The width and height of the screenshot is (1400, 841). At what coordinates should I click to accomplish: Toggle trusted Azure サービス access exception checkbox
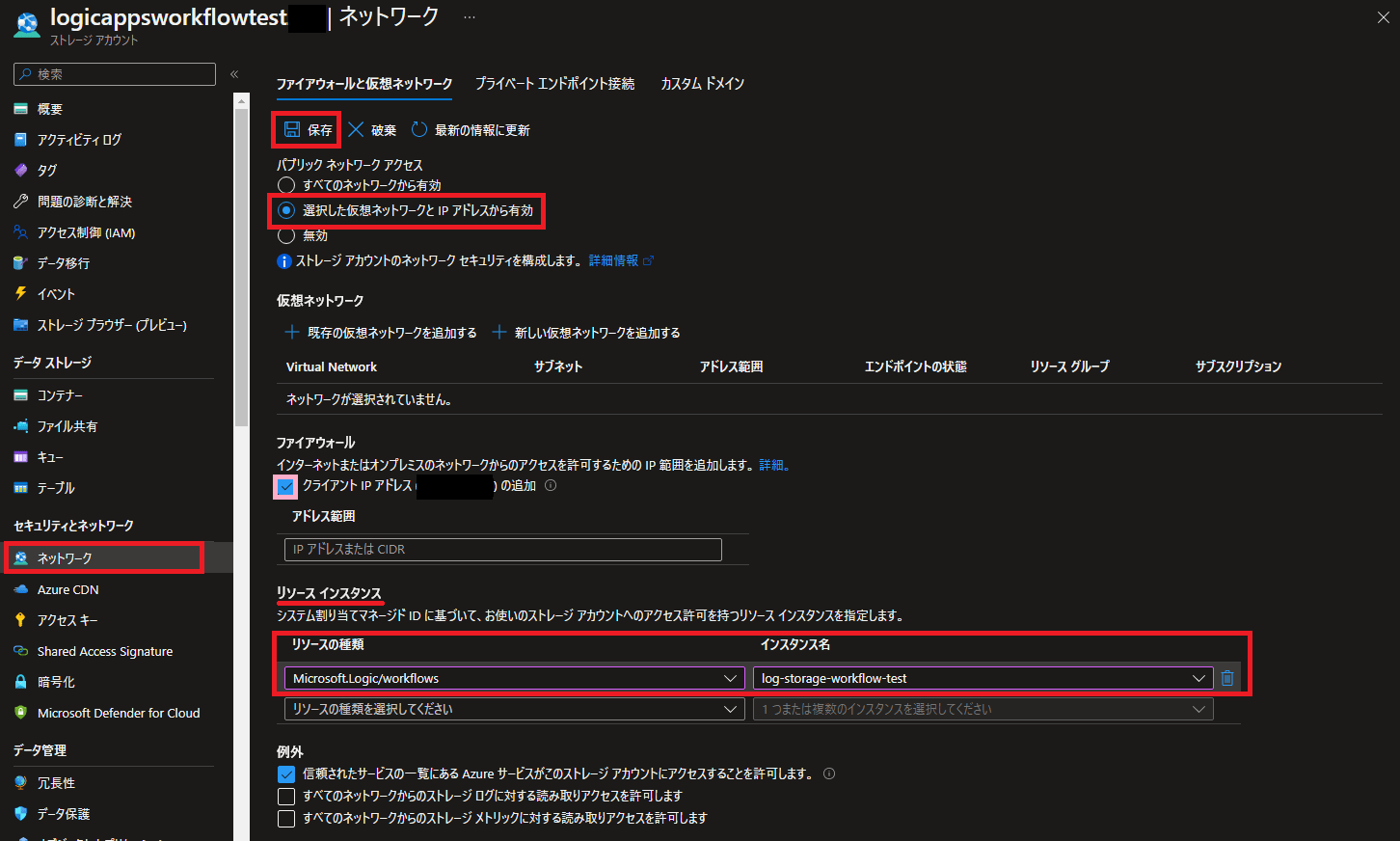286,774
